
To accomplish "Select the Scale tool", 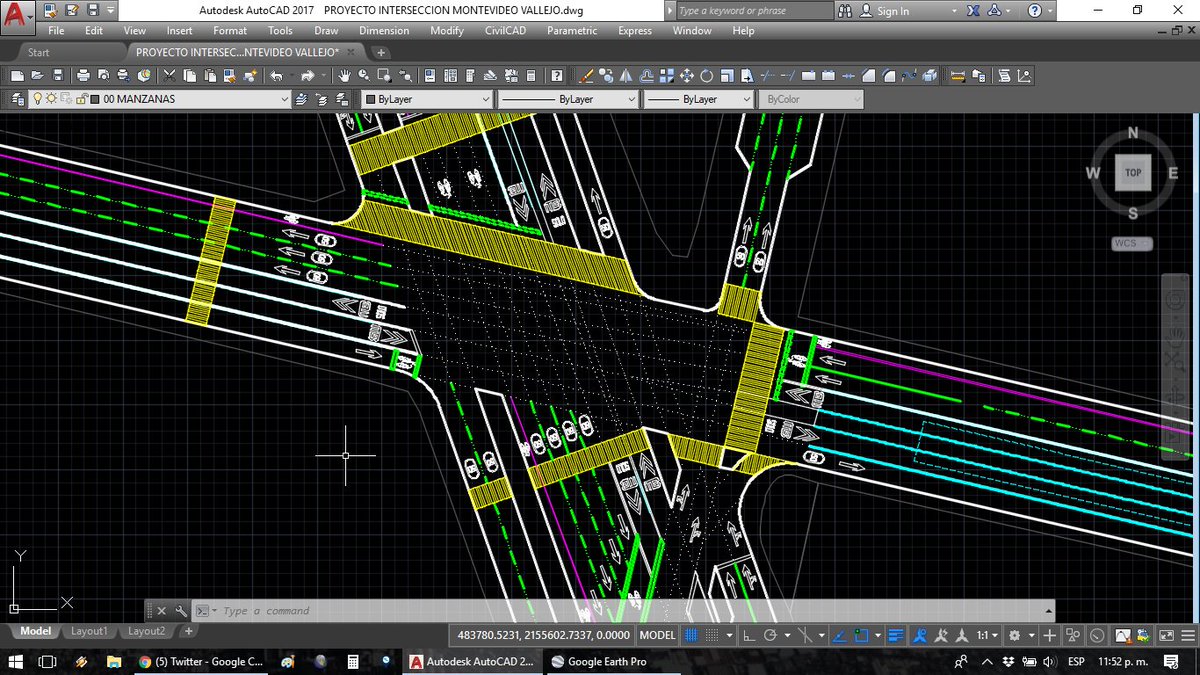I will point(726,75).
